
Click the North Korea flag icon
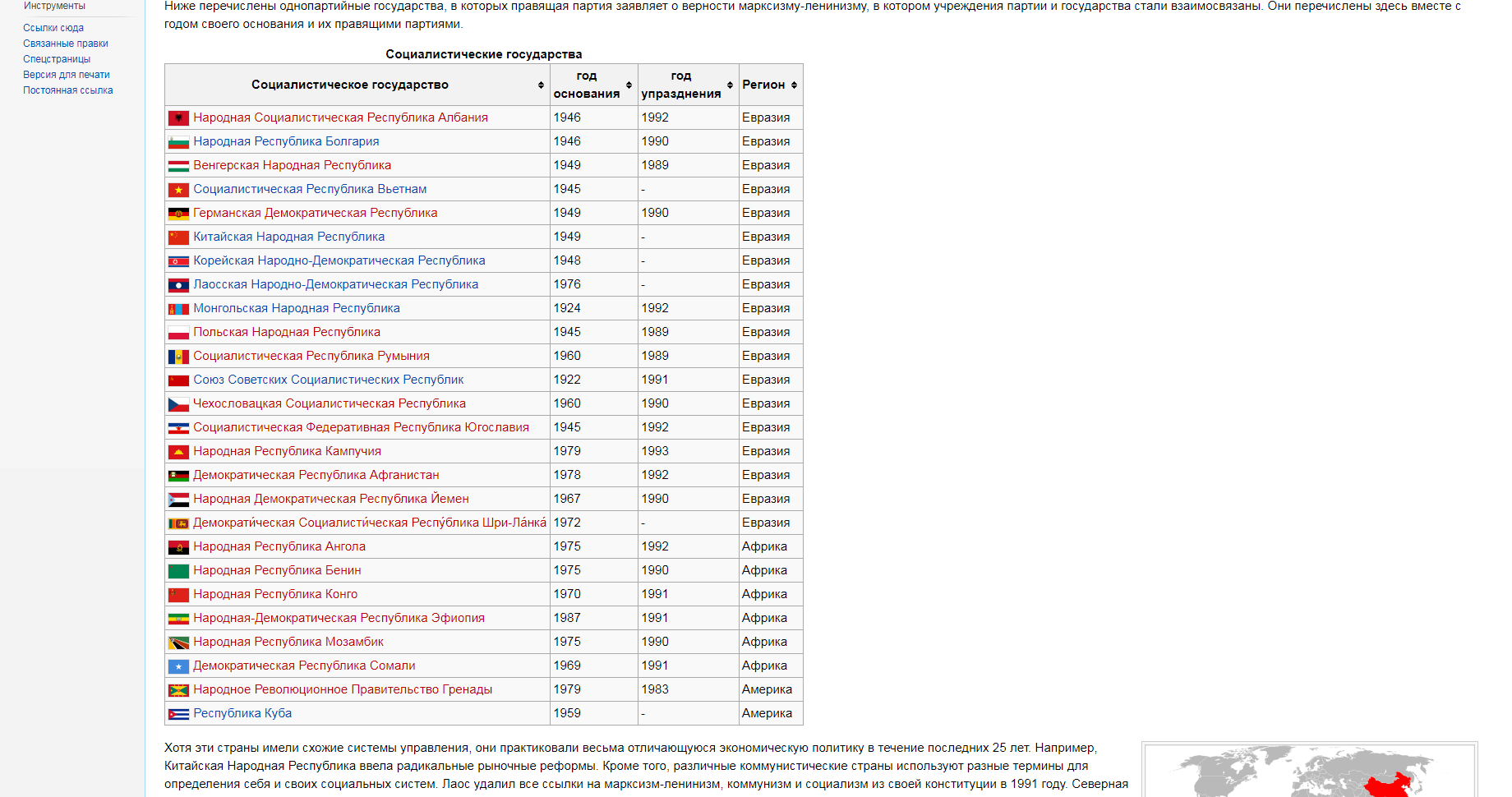[178, 261]
